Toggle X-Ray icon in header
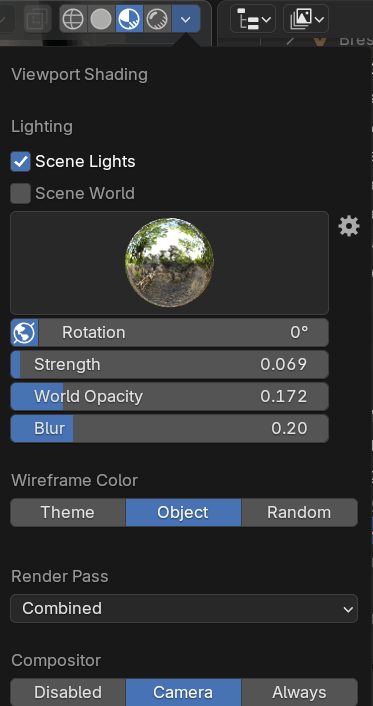Screen dimensions: 373x706 37,19
